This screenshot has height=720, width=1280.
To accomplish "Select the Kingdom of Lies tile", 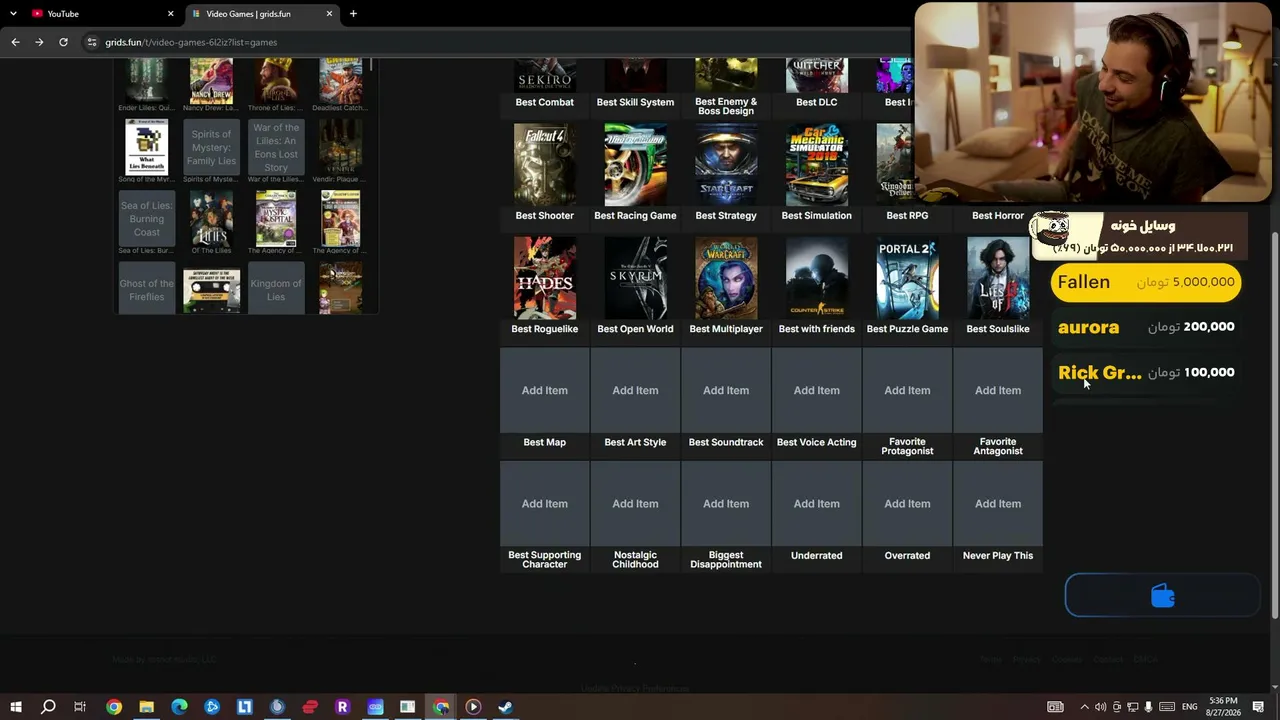I will pos(276,288).
